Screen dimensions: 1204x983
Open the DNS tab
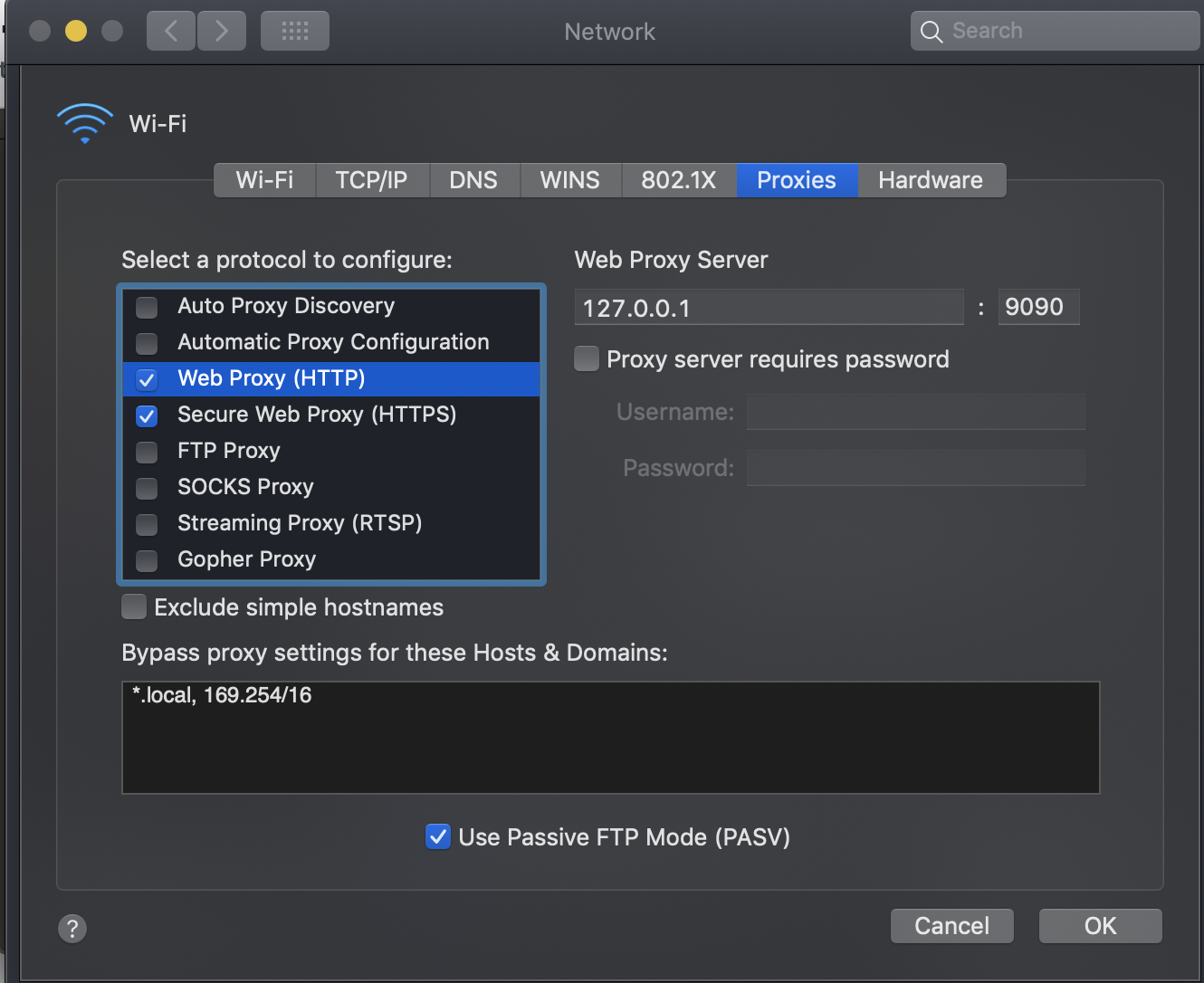(474, 180)
